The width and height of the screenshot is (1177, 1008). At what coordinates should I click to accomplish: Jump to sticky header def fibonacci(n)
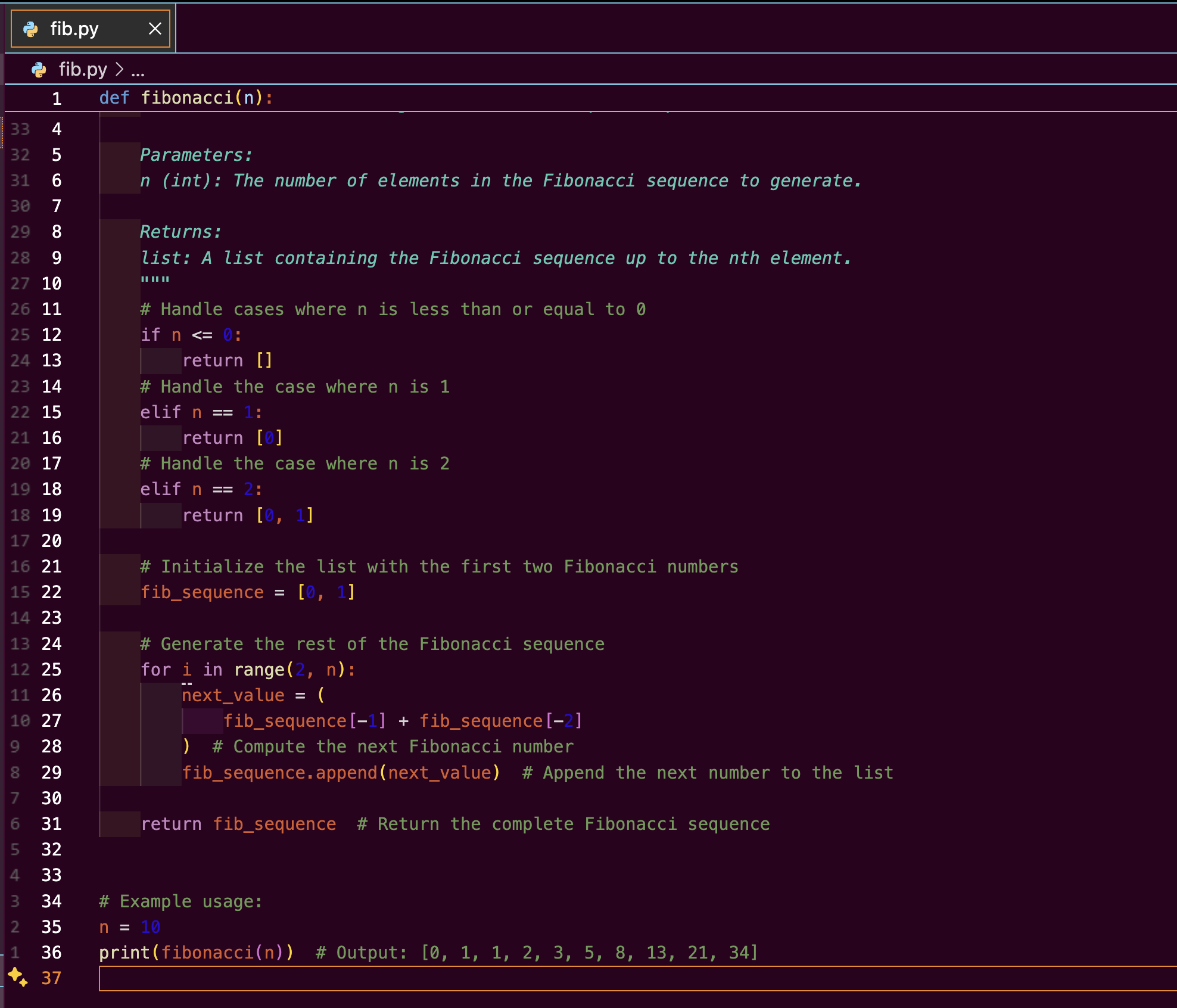(x=186, y=98)
